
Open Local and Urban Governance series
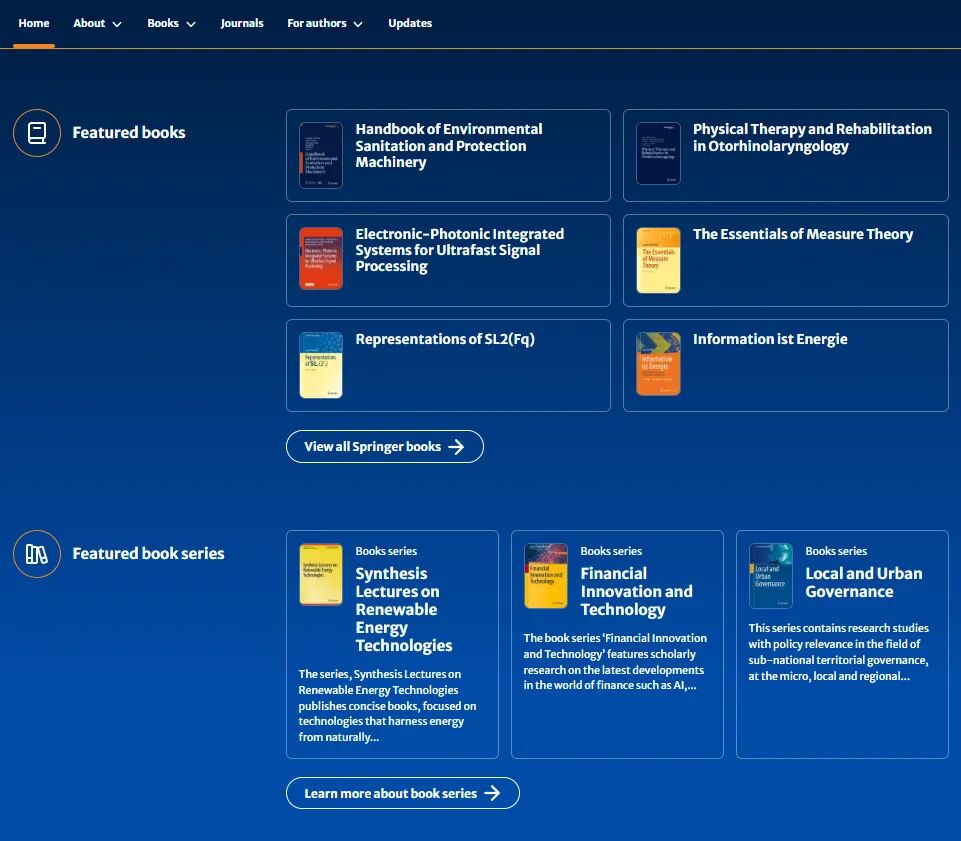(x=864, y=582)
